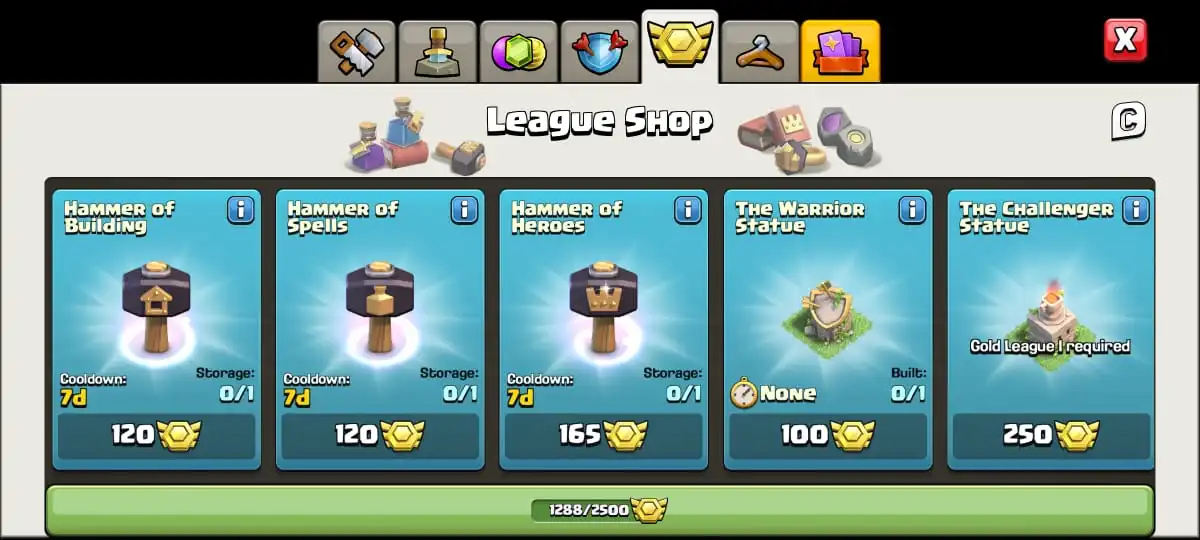Screen dimensions: 1200x540
Task: Click the C icon beside League Shop
Action: (1128, 121)
